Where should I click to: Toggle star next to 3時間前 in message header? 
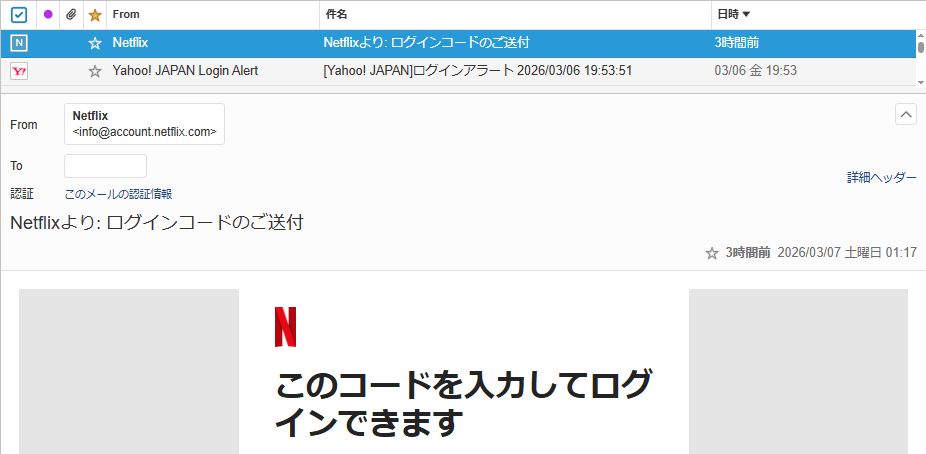click(x=712, y=253)
